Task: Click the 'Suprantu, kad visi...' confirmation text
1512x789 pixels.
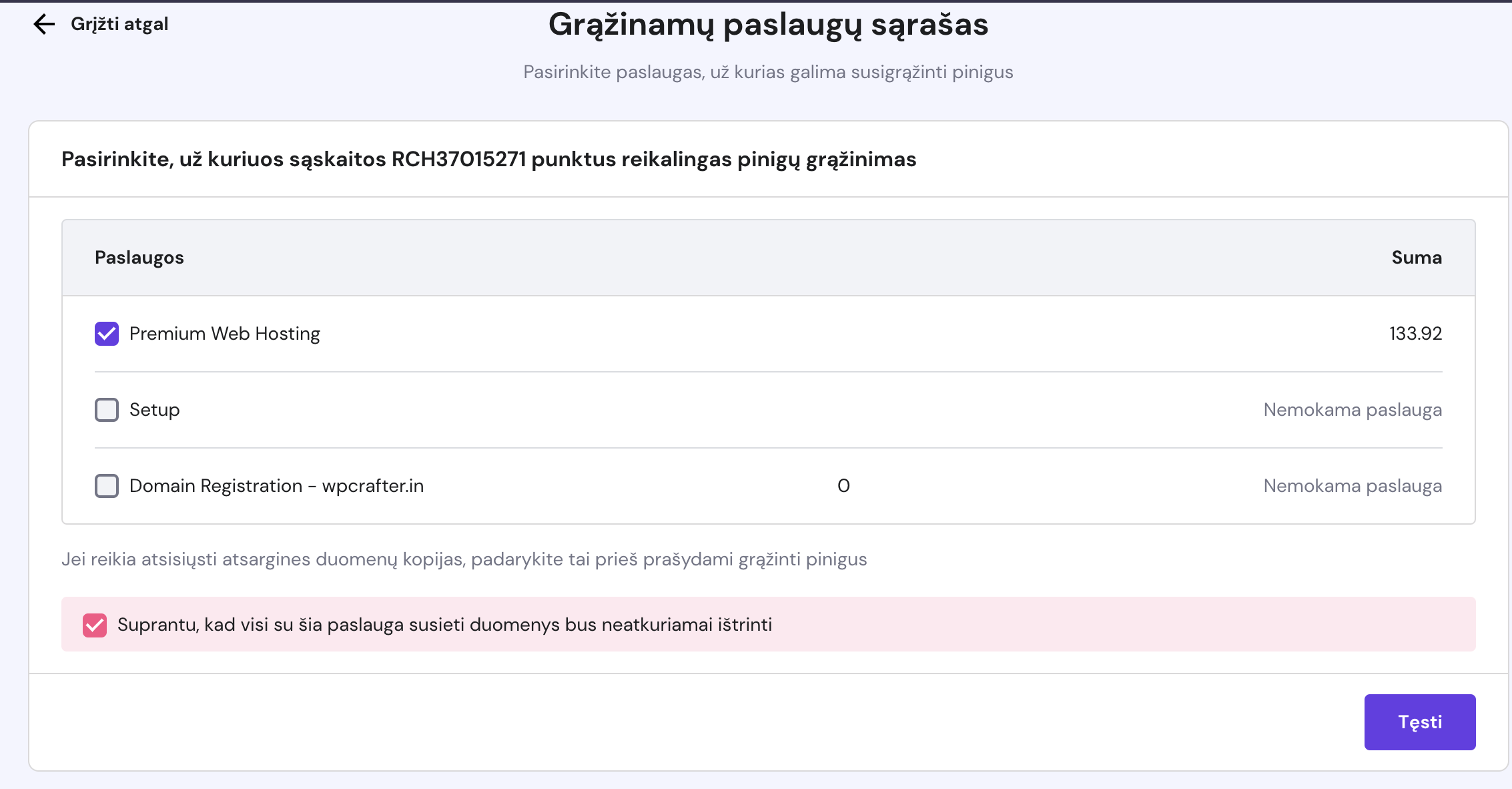Action: (444, 625)
